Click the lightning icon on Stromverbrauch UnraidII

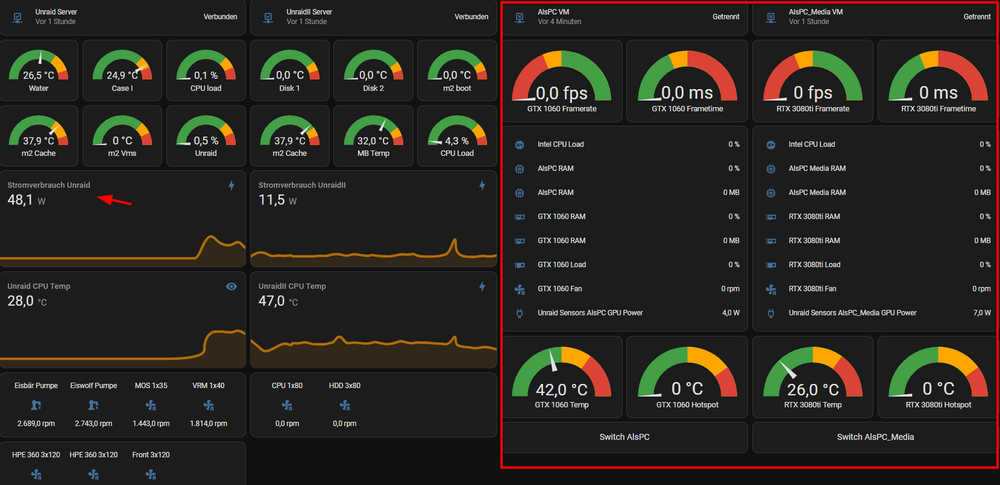[482, 185]
